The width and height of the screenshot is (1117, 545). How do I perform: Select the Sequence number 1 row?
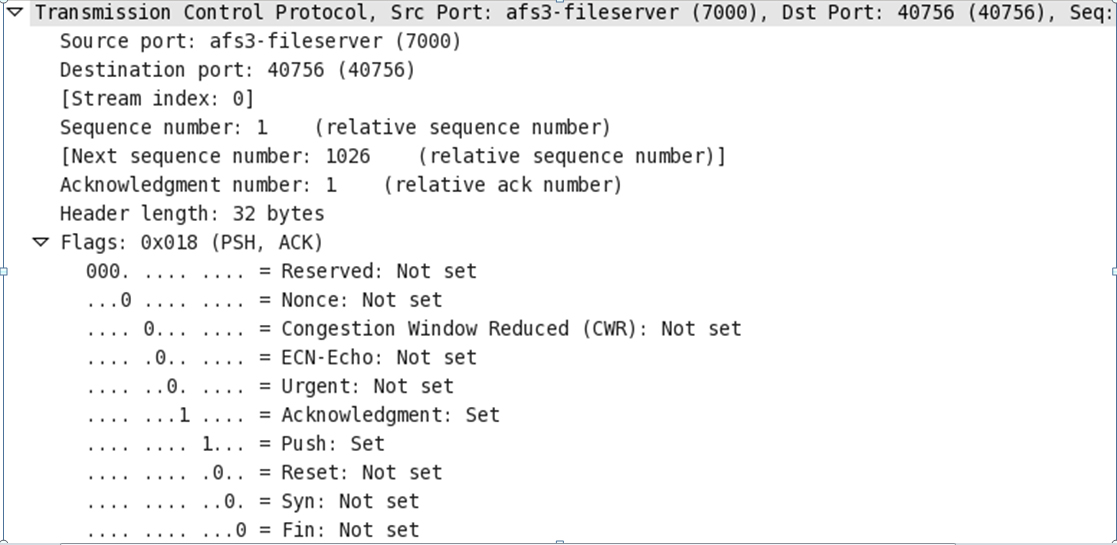(334, 128)
